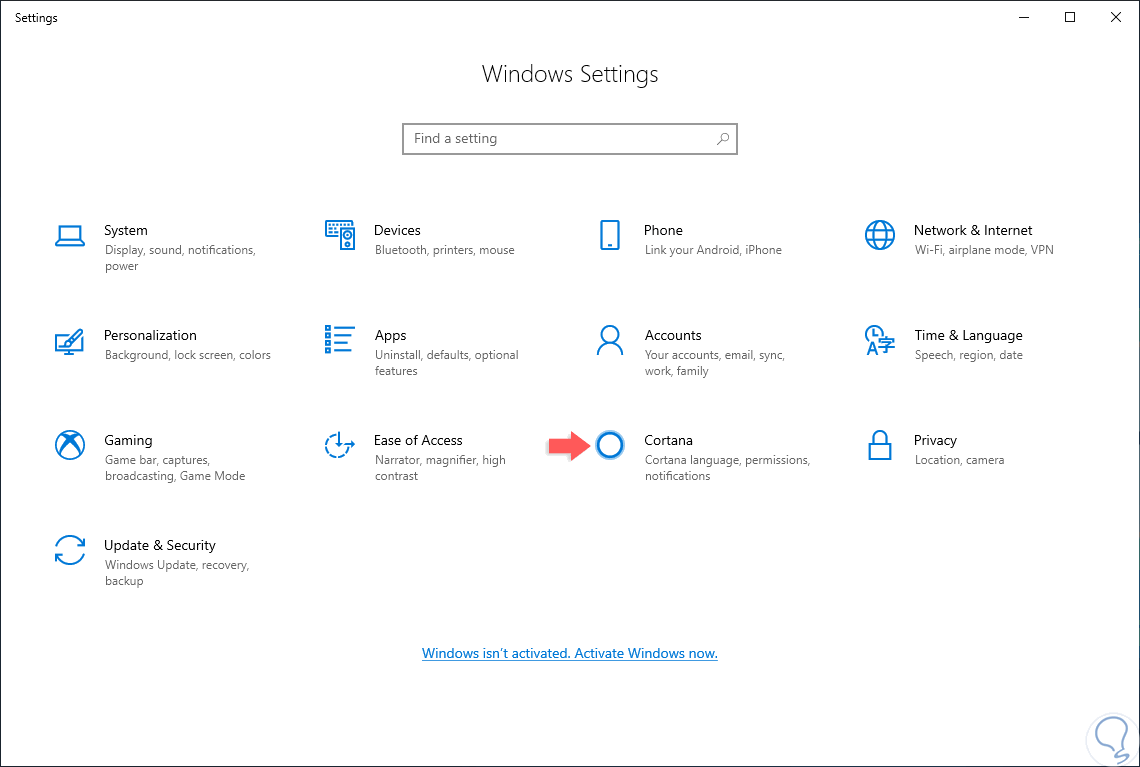The width and height of the screenshot is (1140, 767).
Task: Select the Accounts heading
Action: coord(673,335)
